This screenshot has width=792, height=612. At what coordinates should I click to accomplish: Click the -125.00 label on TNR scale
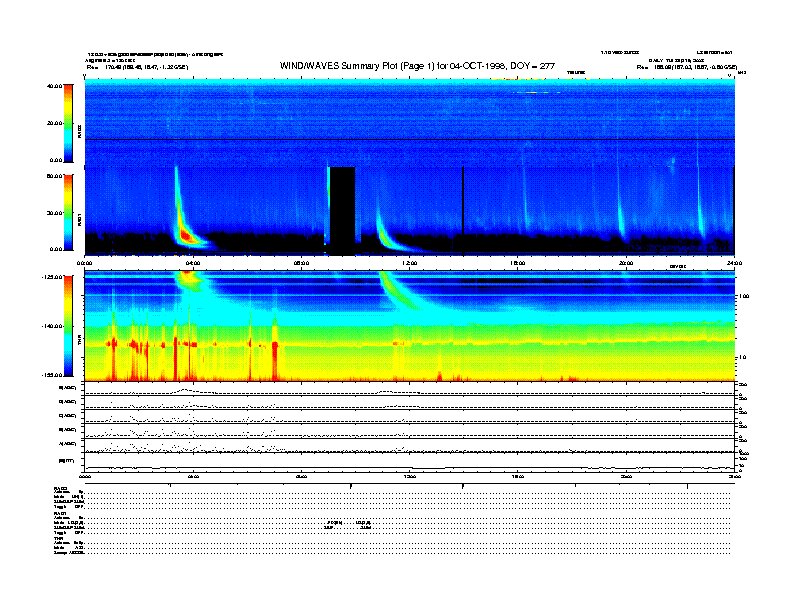click(x=52, y=277)
